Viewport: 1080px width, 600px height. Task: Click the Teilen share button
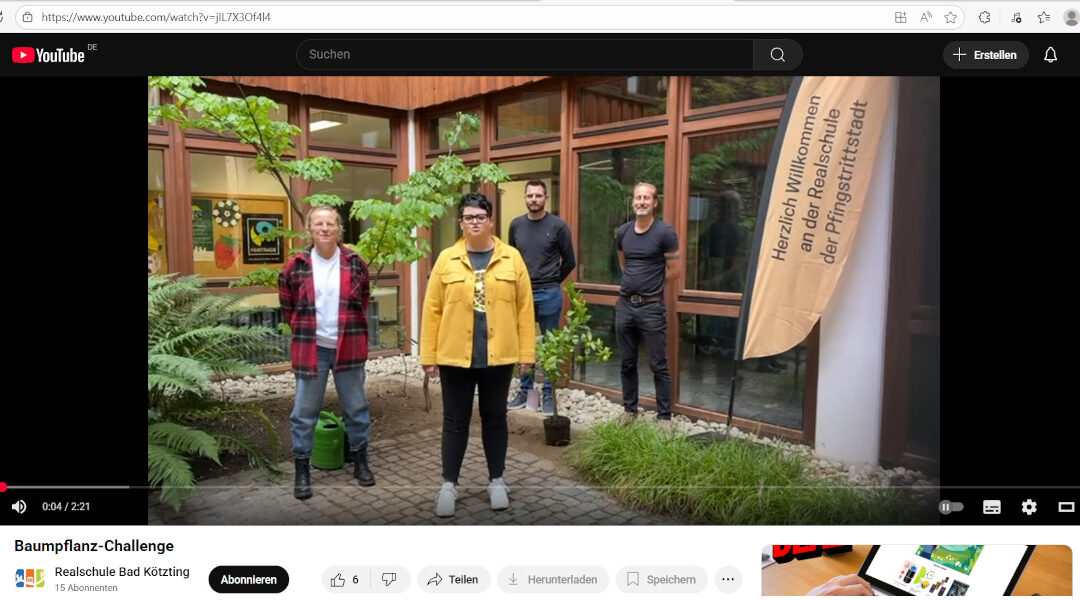(x=453, y=580)
